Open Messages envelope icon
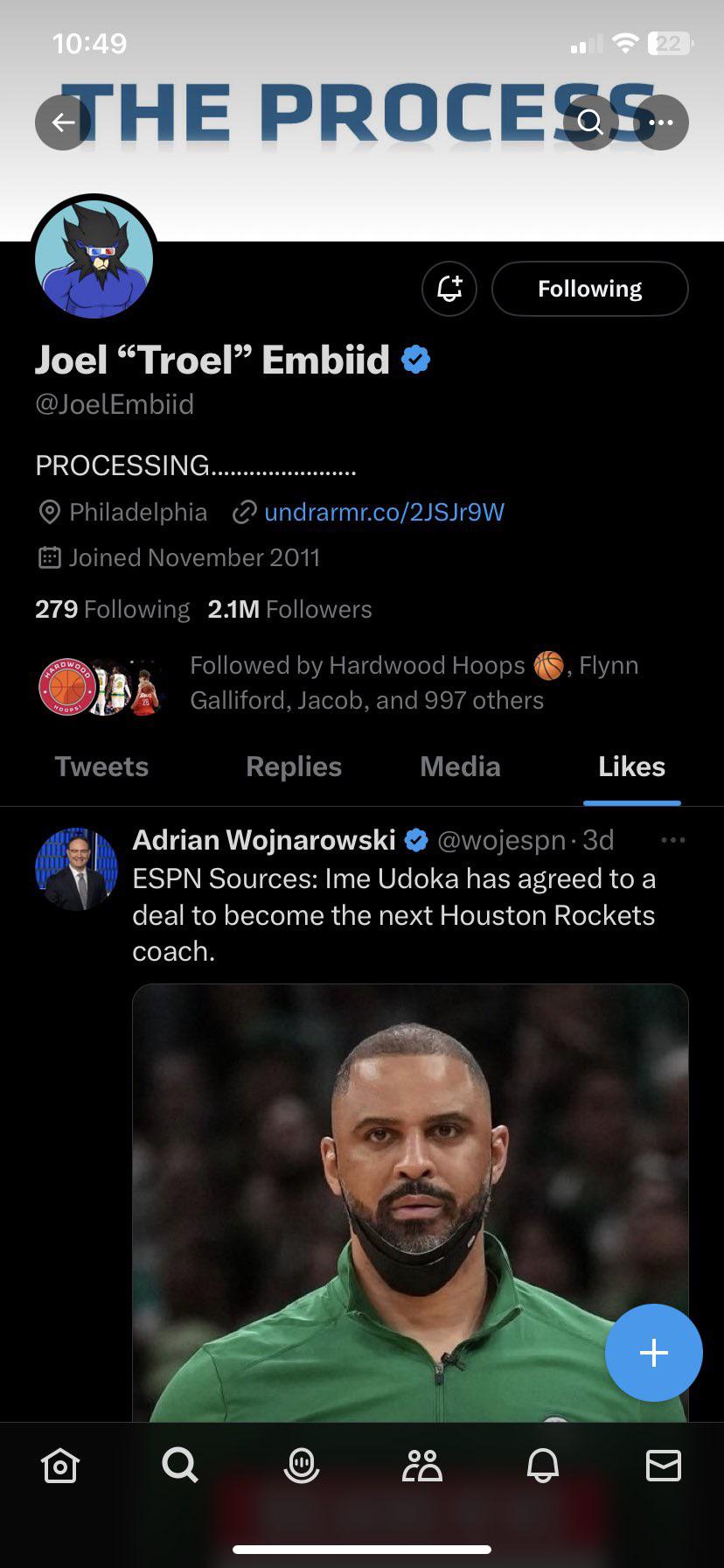This screenshot has height=1568, width=724. tap(663, 1465)
